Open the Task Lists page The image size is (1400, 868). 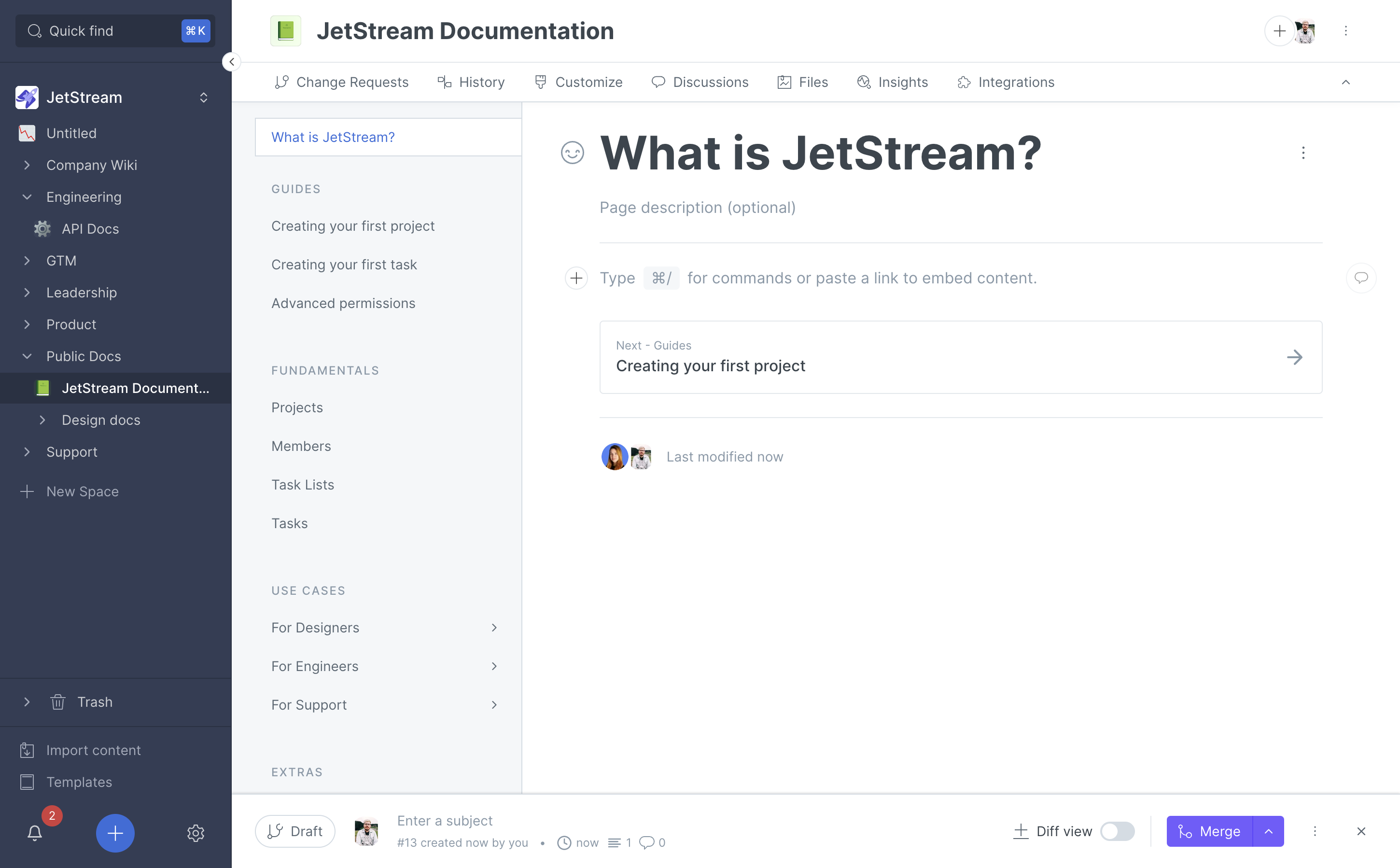click(303, 485)
